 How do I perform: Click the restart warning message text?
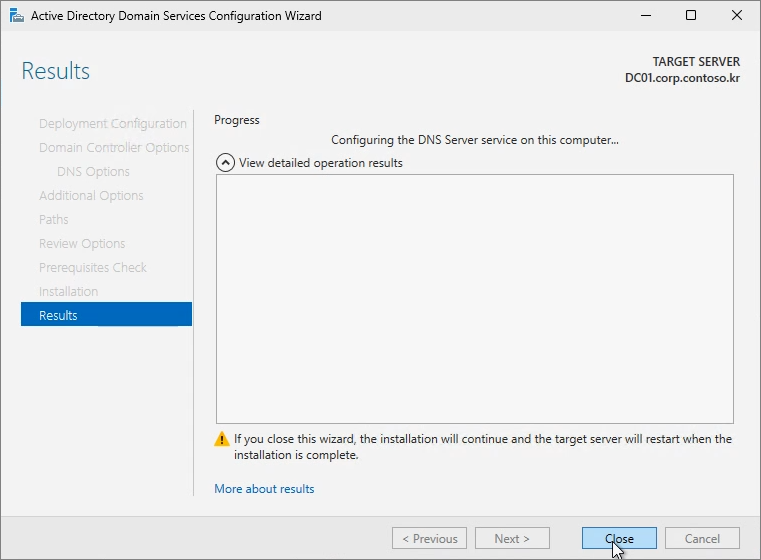(483, 447)
